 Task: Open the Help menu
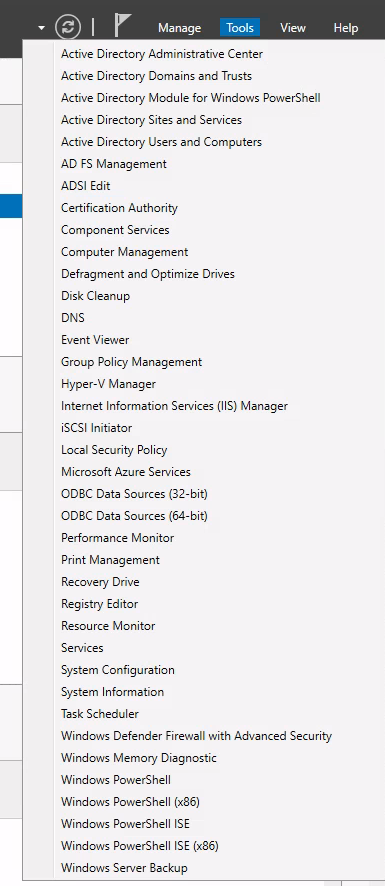click(345, 28)
